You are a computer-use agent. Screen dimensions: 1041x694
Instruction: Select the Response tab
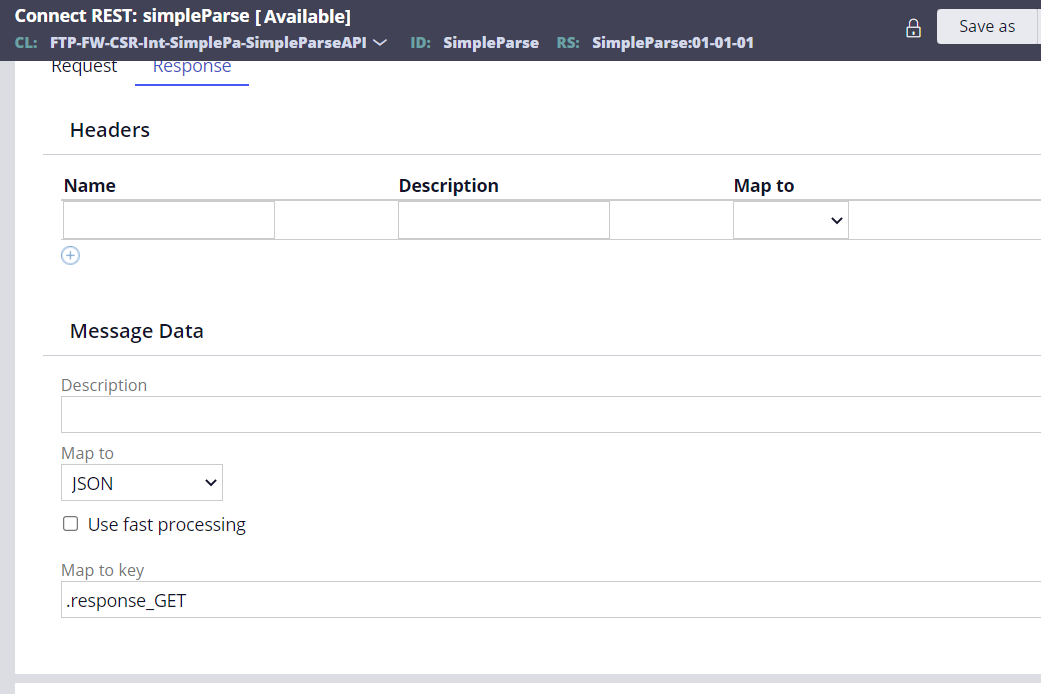point(191,65)
